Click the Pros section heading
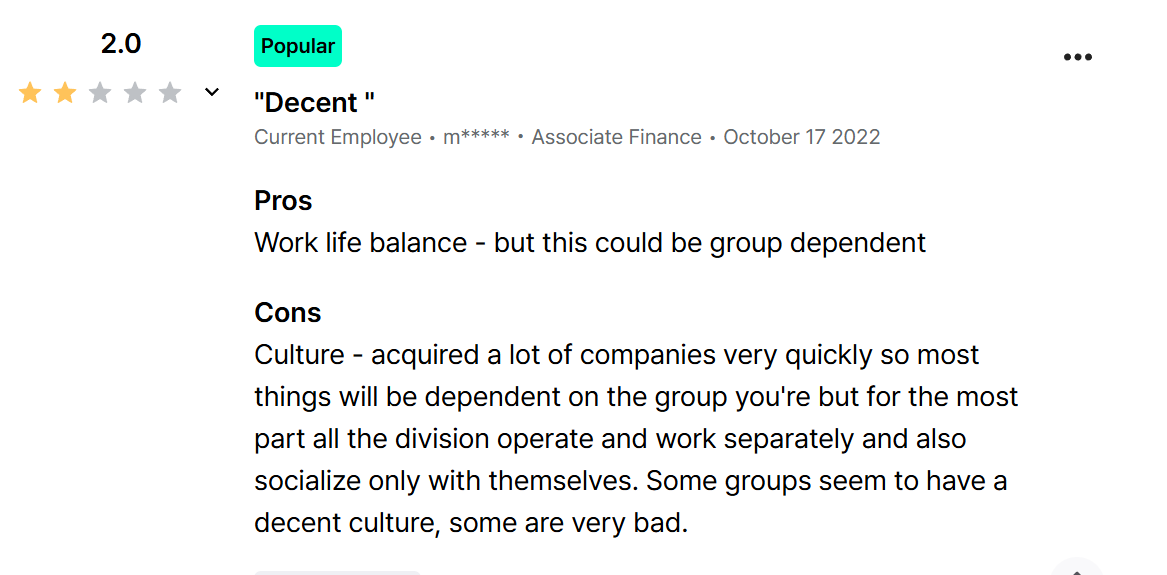The width and height of the screenshot is (1167, 575). coord(283,201)
